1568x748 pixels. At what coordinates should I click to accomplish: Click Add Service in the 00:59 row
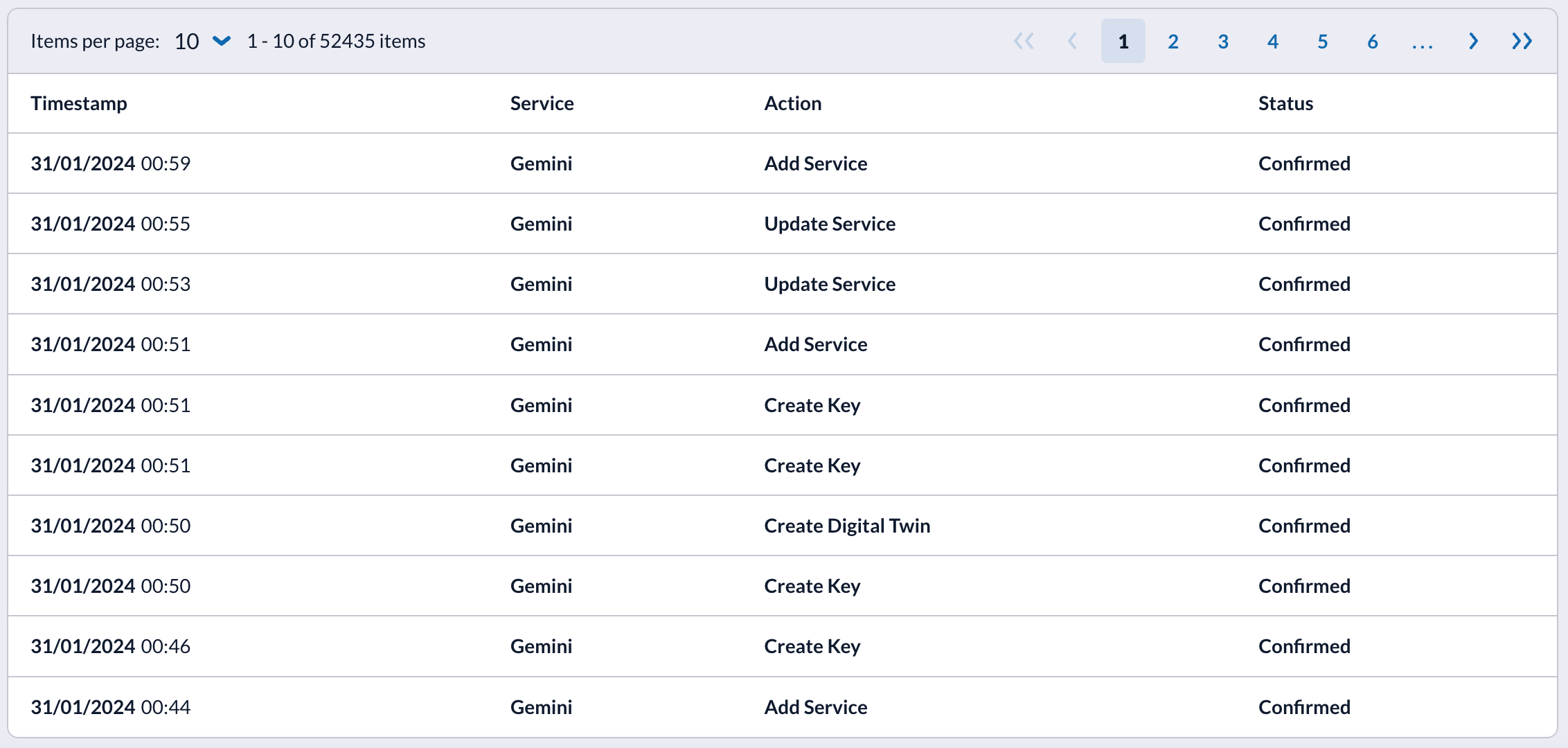click(816, 163)
